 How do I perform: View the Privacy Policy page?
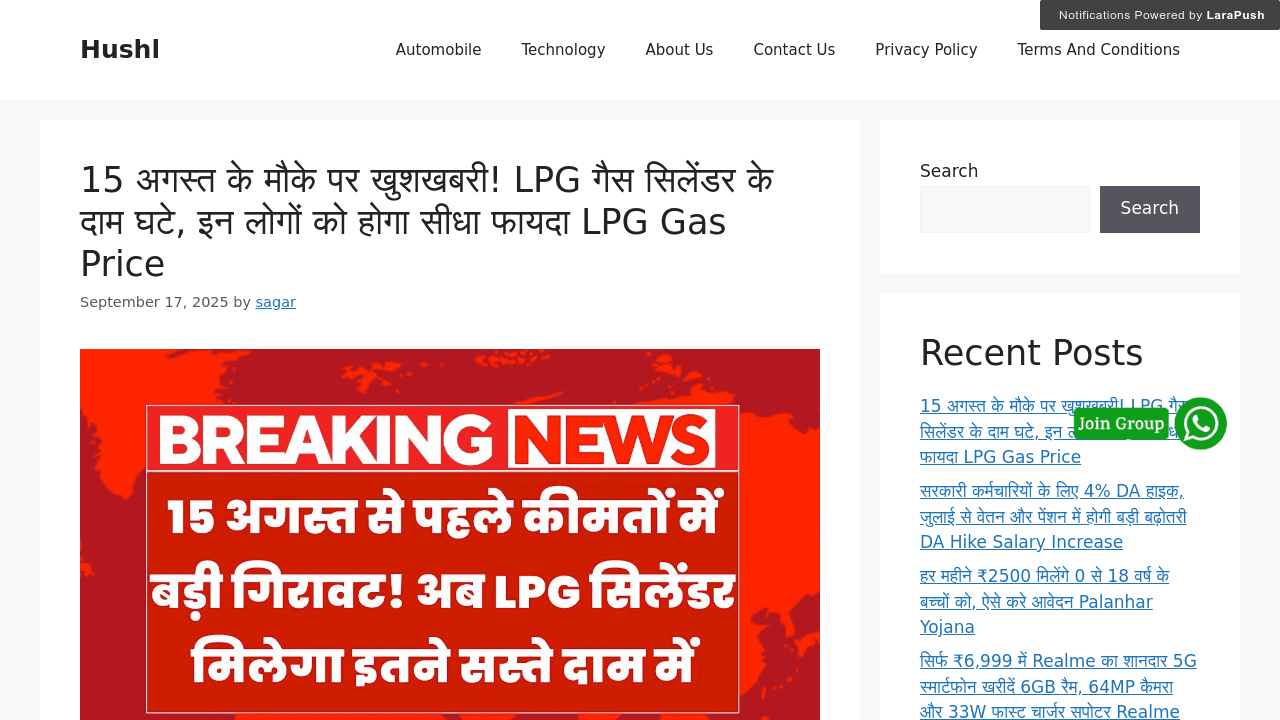(926, 50)
